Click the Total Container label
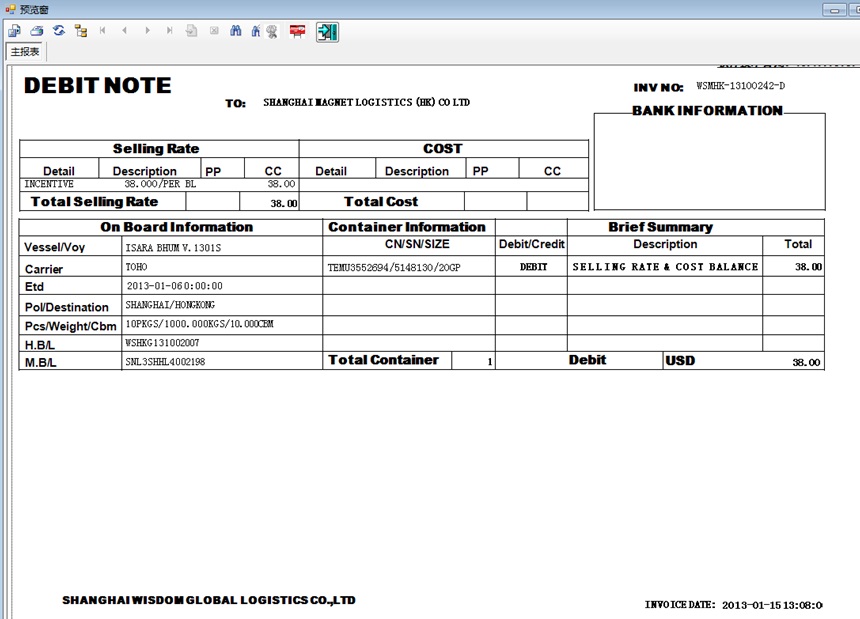 [x=383, y=360]
